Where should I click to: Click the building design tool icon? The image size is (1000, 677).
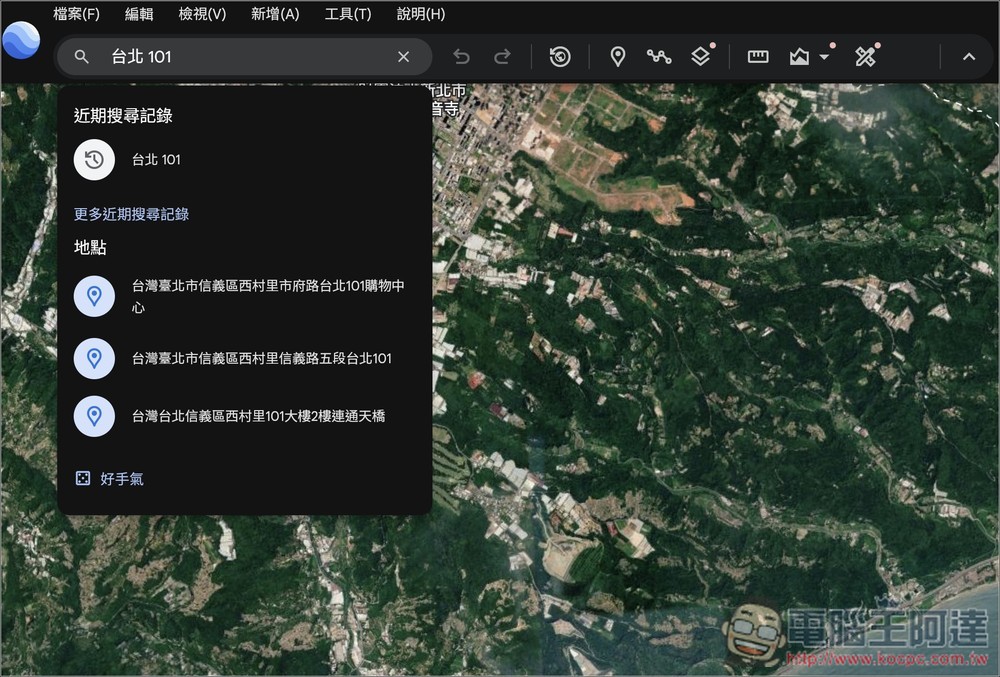[799, 57]
